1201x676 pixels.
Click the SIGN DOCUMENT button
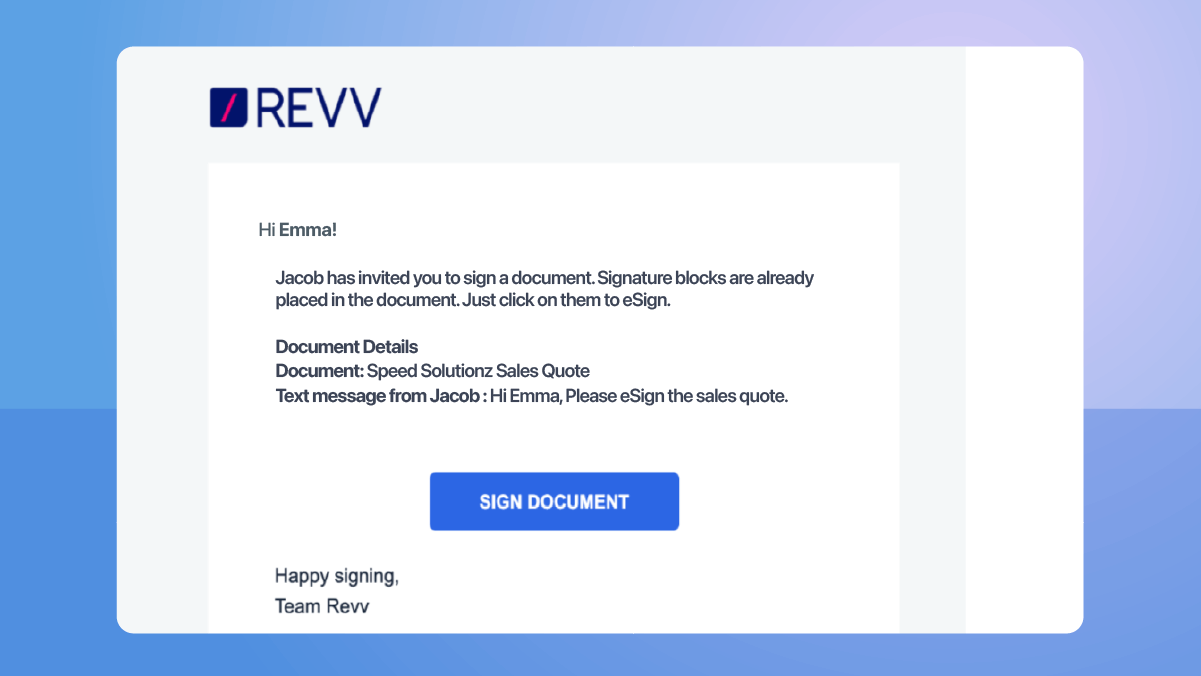coord(554,501)
